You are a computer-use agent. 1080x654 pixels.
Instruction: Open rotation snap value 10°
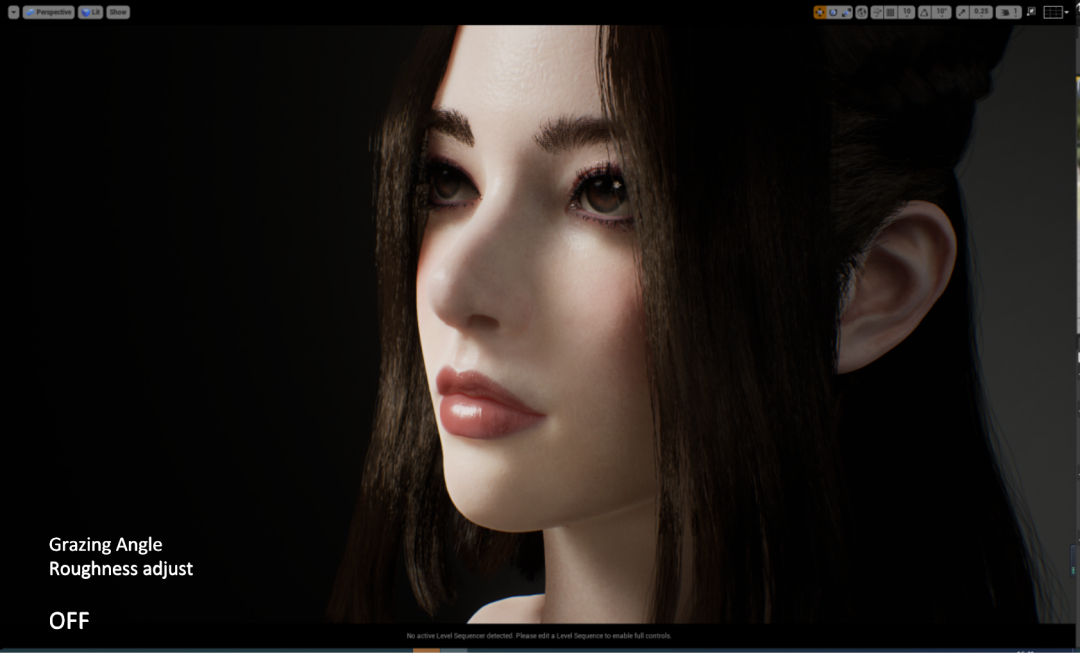coord(942,12)
